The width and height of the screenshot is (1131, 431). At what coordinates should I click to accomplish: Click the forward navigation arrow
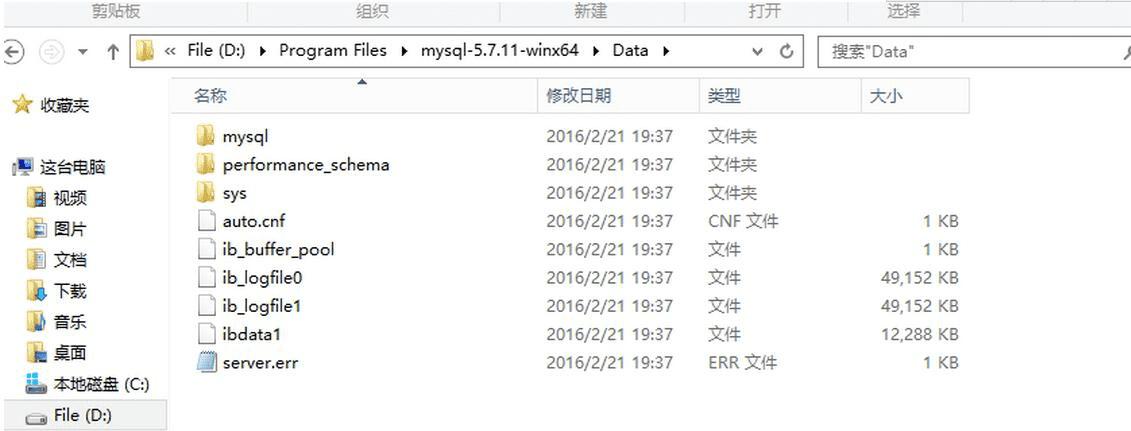51,51
